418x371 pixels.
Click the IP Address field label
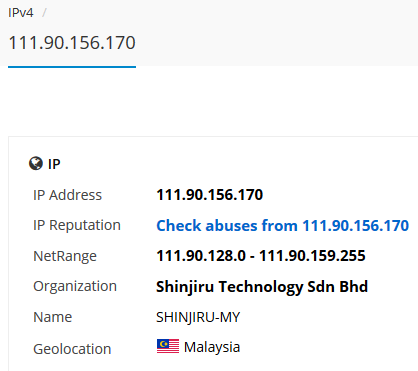tap(67, 195)
